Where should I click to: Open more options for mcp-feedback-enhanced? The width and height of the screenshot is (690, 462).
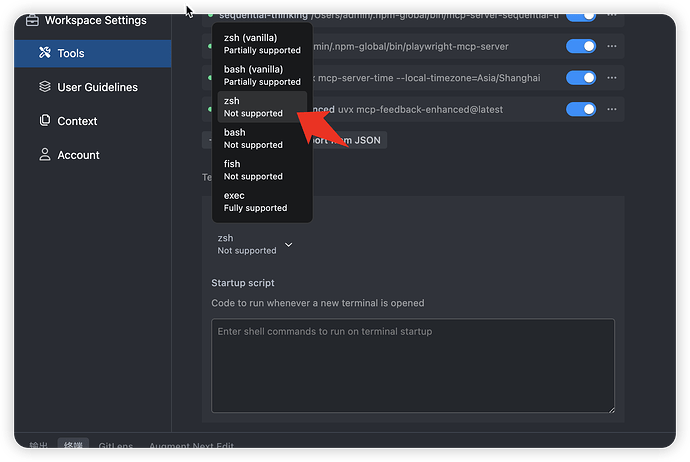tap(612, 109)
